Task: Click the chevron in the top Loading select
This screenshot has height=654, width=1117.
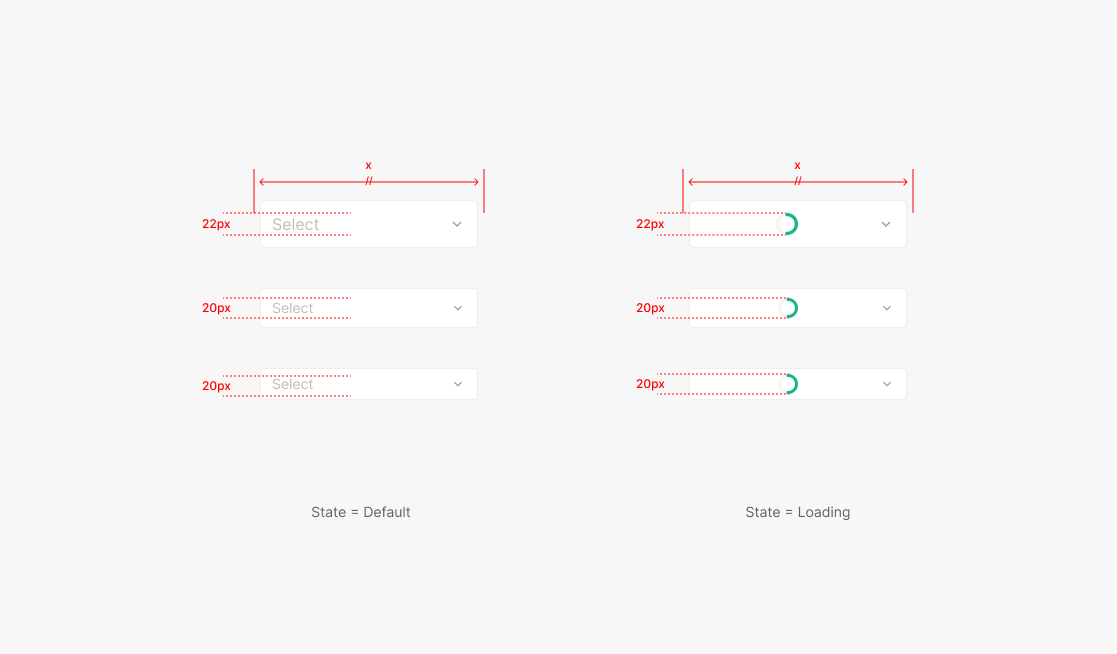Action: [886, 224]
